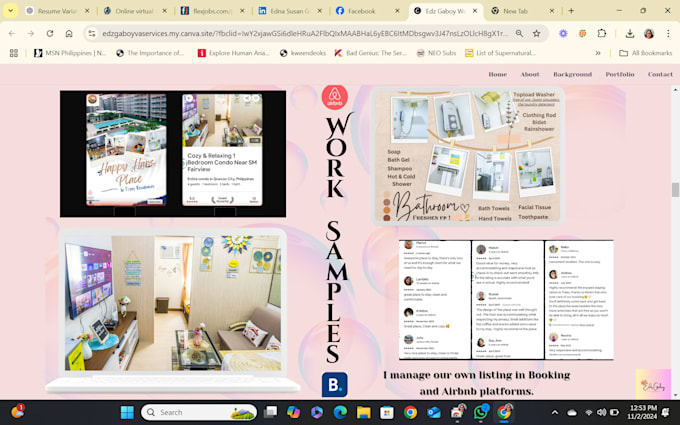Open the Windows Start menu
Image resolution: width=680 pixels, height=425 pixels.
tap(127, 412)
